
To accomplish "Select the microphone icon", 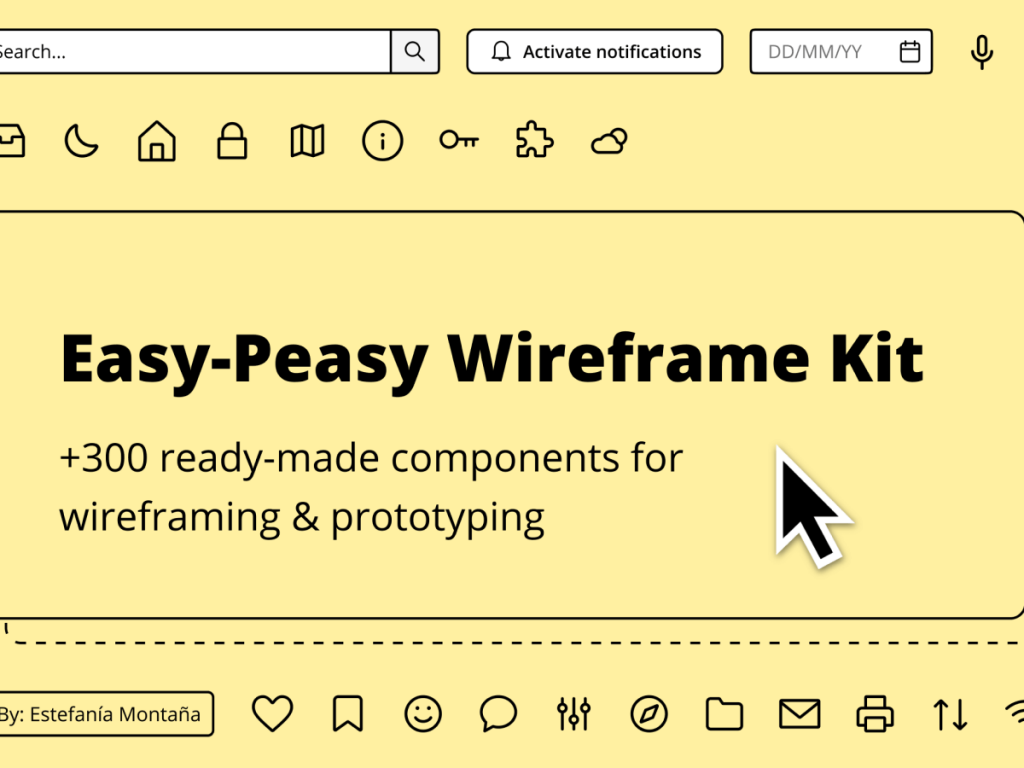I will click(x=981, y=52).
